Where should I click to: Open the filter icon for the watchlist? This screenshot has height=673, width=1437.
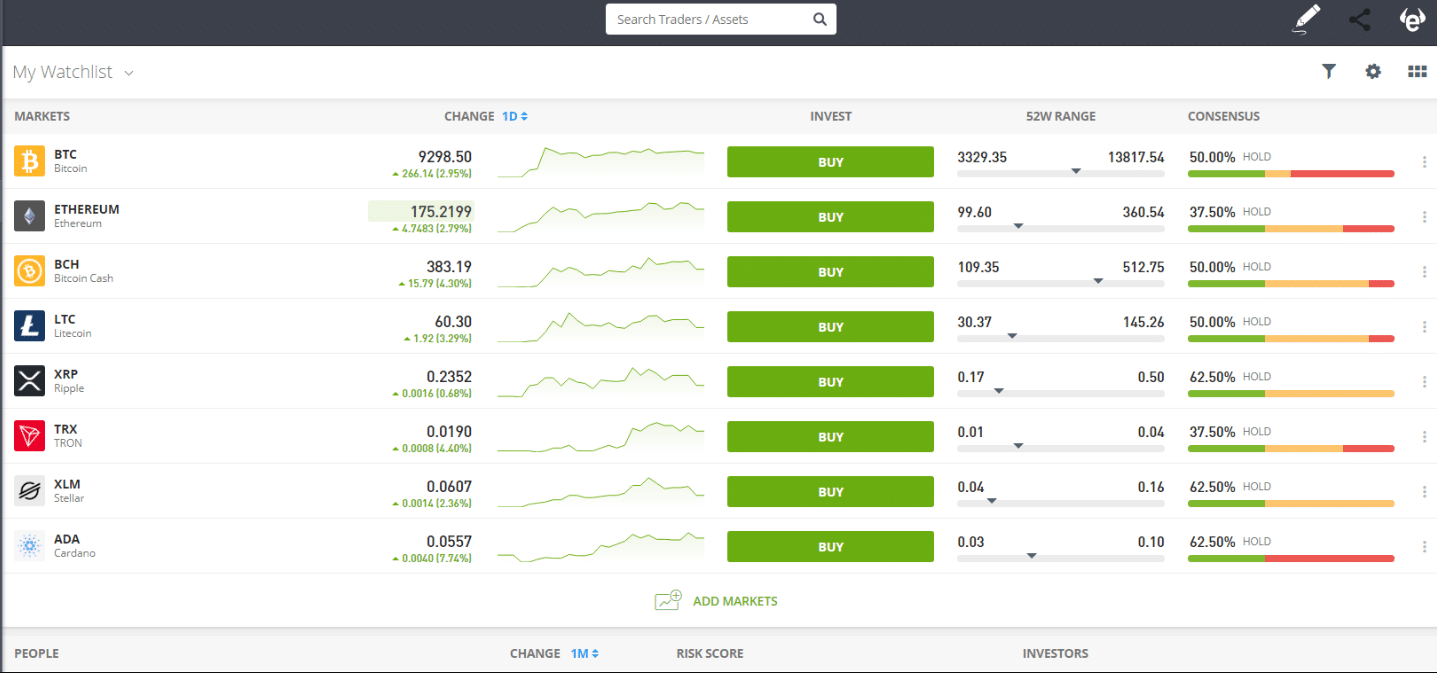[x=1328, y=71]
